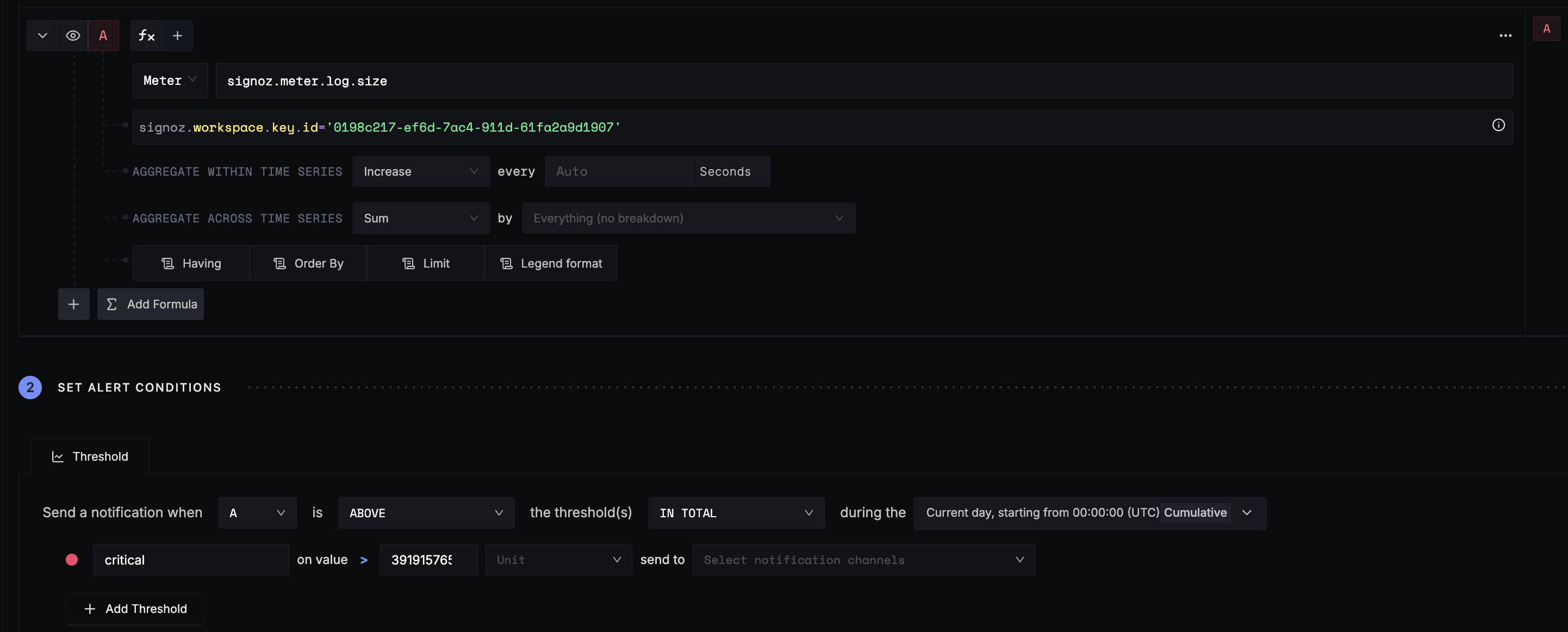Add a new query with the plus icon
This screenshot has height=632, width=1568.
tap(177, 35)
